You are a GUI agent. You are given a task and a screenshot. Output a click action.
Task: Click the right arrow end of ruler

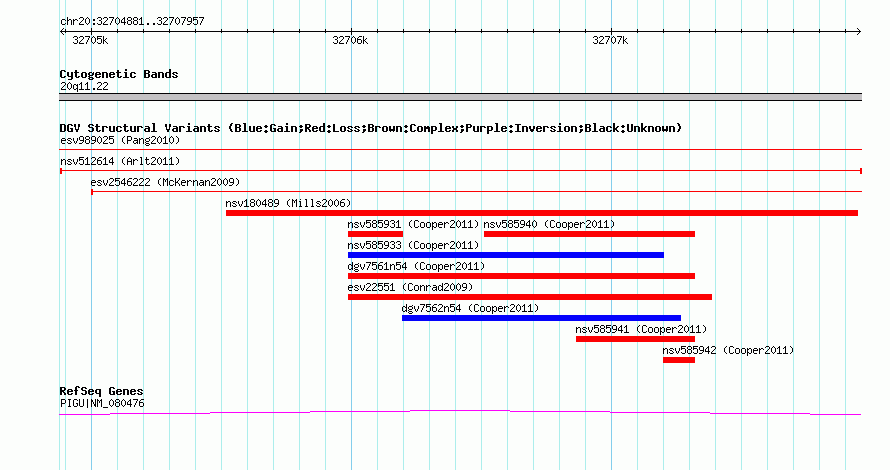tap(858, 31)
